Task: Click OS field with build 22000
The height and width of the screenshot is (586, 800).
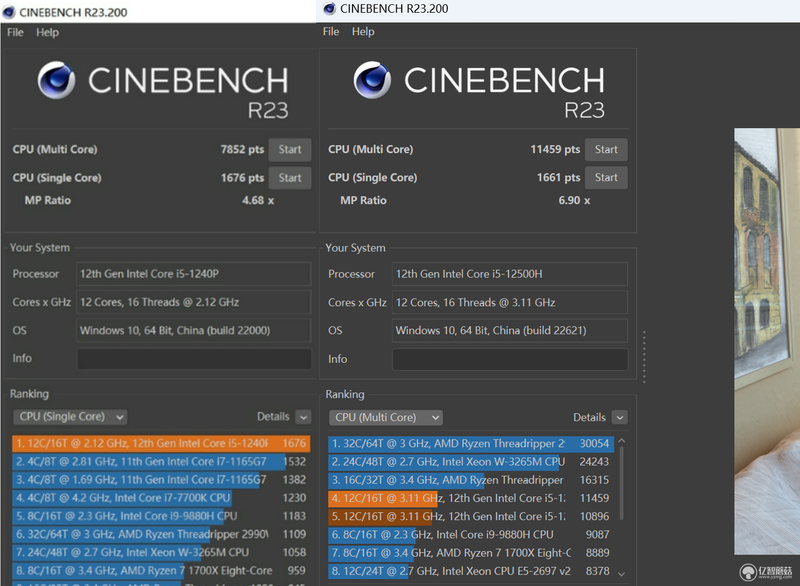Action: pyautogui.click(x=194, y=330)
